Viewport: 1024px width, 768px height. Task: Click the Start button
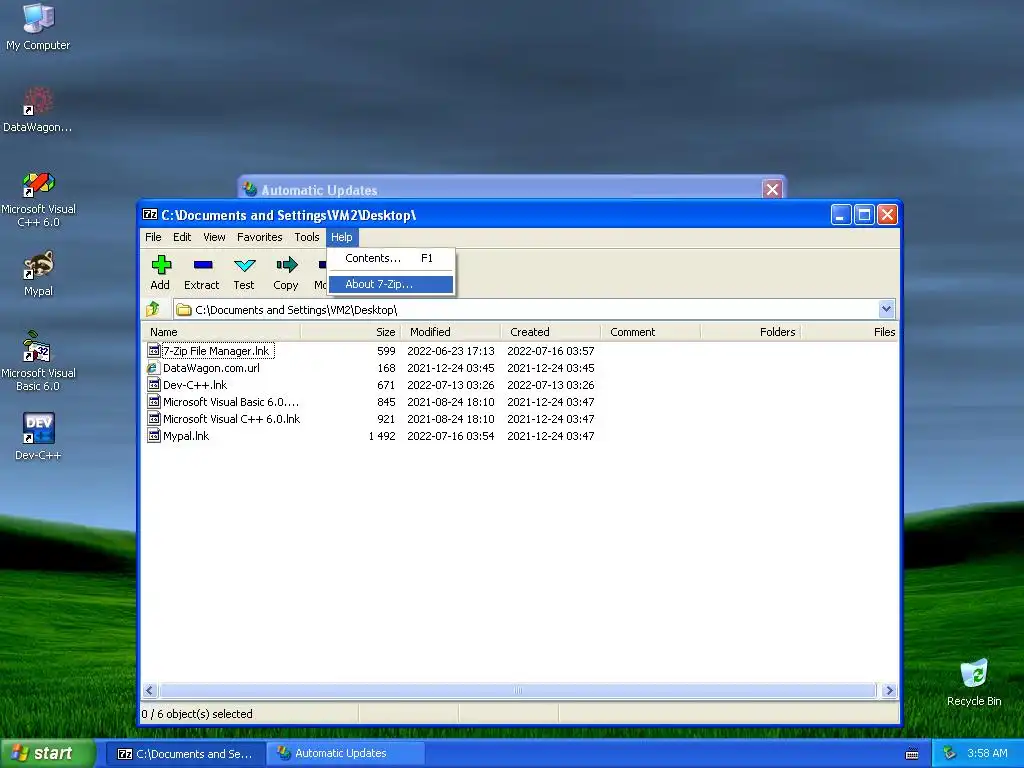pos(47,753)
